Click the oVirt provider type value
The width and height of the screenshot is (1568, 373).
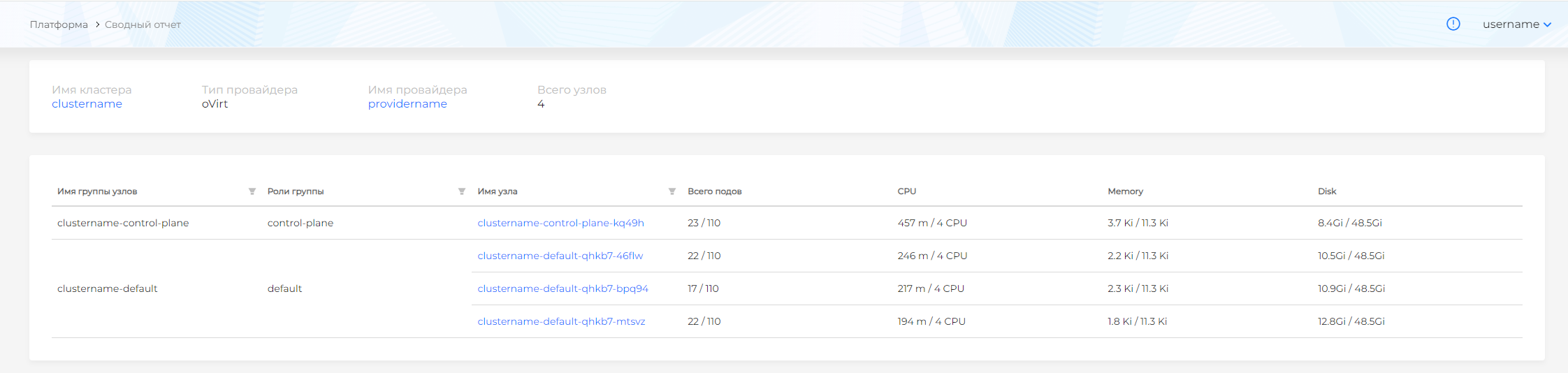pyautogui.click(x=215, y=104)
